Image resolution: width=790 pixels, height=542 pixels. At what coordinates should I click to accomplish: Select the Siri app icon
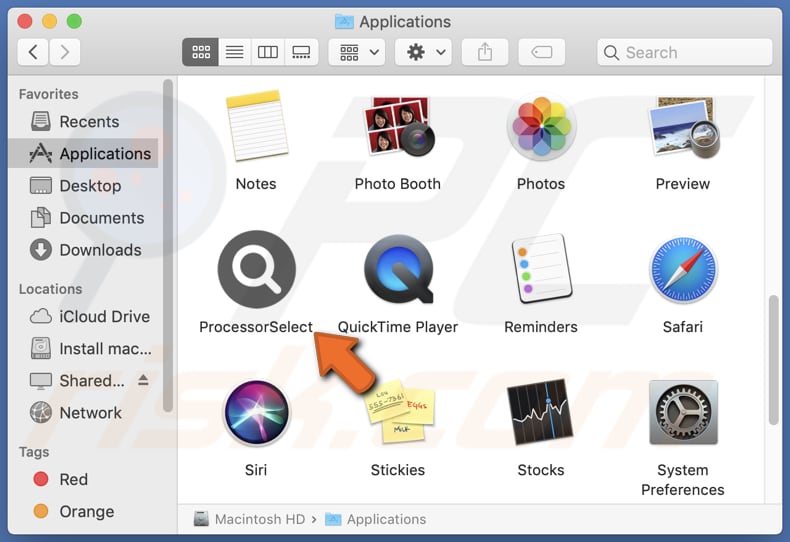tap(256, 413)
